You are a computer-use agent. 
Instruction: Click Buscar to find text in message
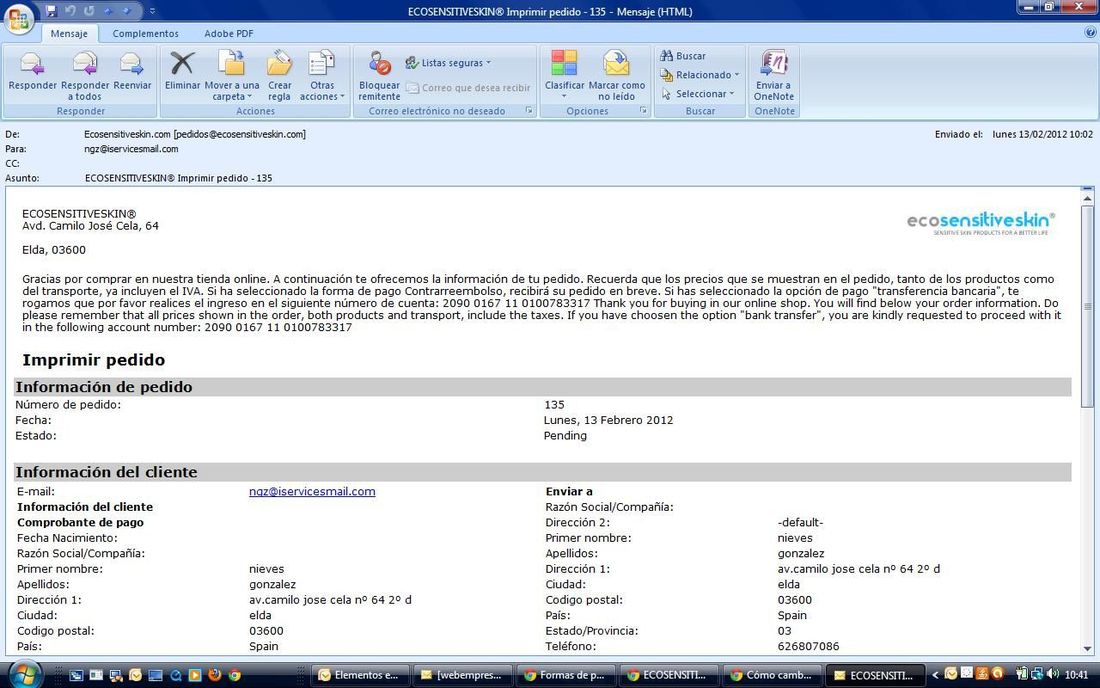click(x=683, y=55)
